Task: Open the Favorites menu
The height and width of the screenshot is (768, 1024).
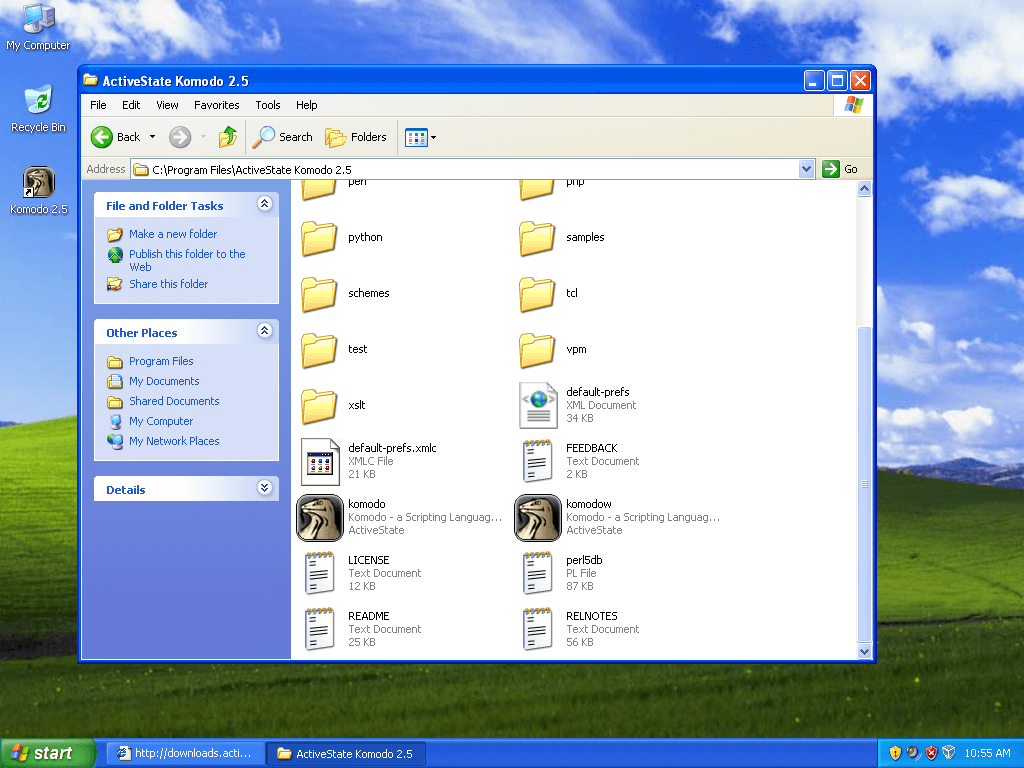Action: (217, 105)
